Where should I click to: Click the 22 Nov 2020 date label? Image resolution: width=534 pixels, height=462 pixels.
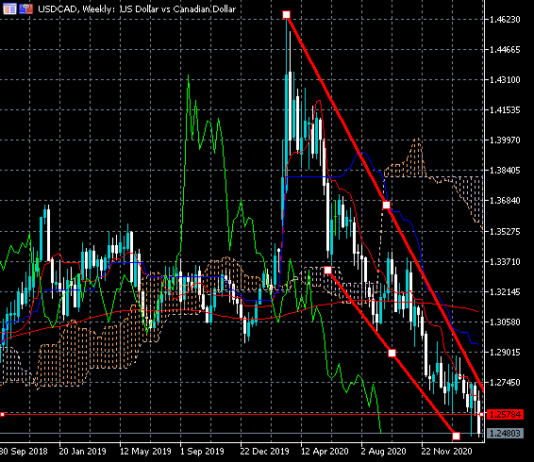point(447,451)
